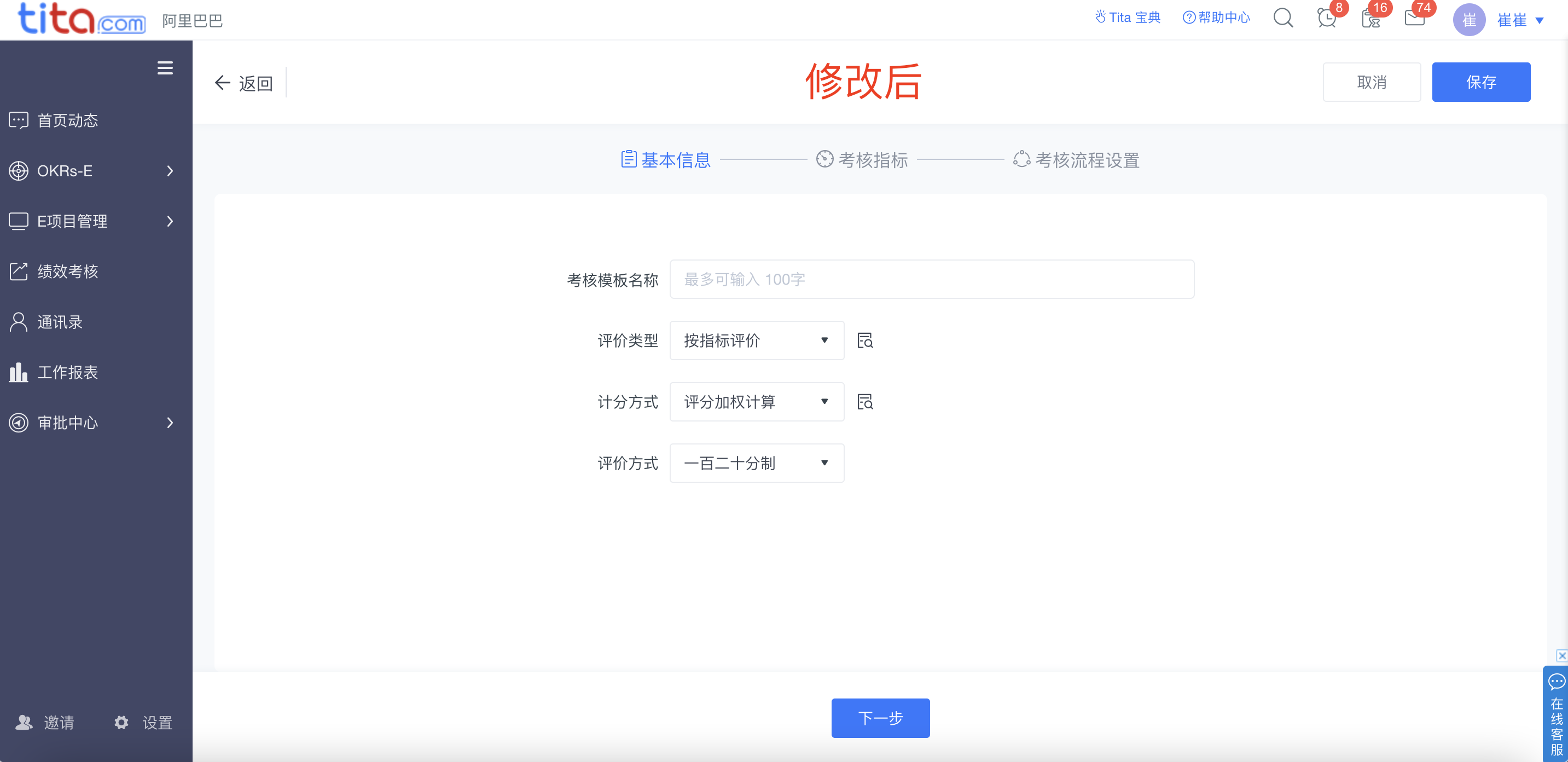Click the 阿里巴巴 company name
Screen dimensions: 1568x762
pos(193,21)
